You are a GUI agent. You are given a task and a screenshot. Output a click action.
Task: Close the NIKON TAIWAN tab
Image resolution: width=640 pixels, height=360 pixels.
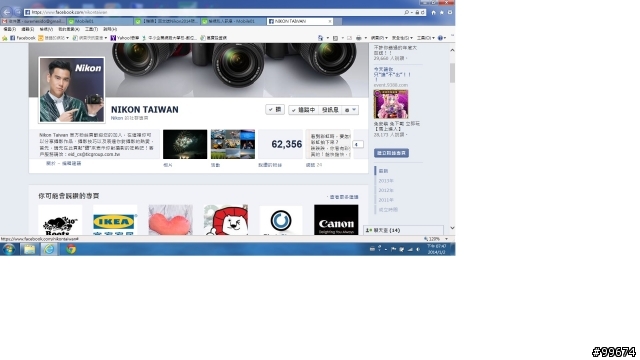[x=330, y=21]
